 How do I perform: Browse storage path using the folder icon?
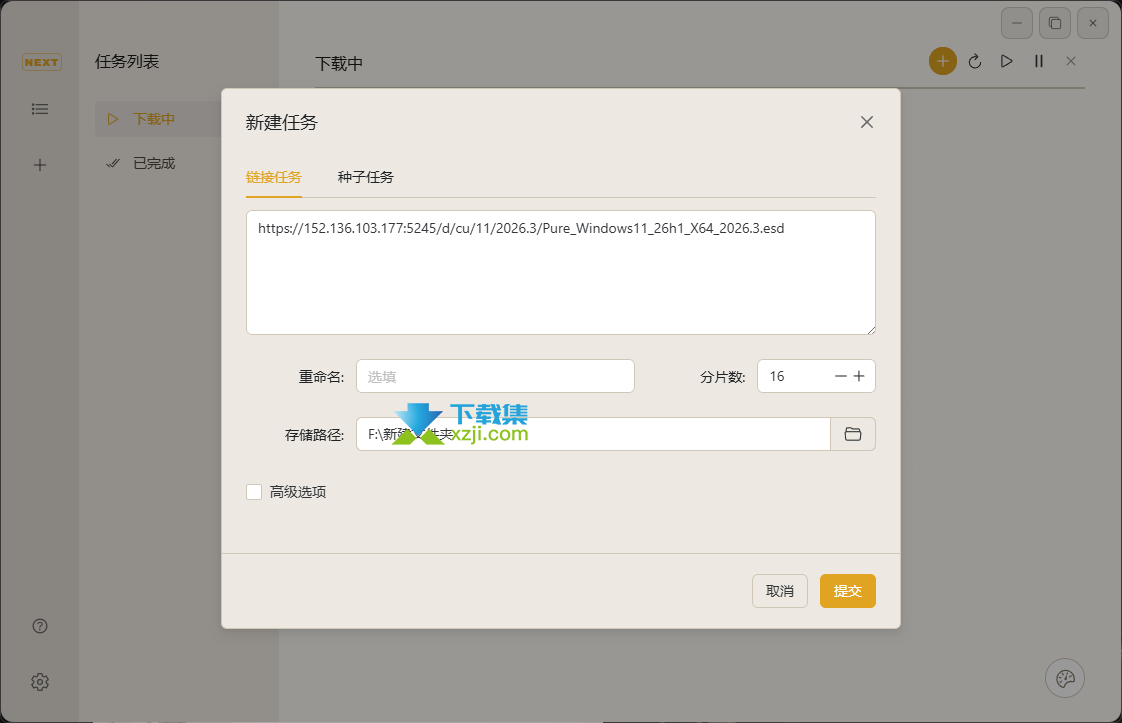(x=852, y=434)
